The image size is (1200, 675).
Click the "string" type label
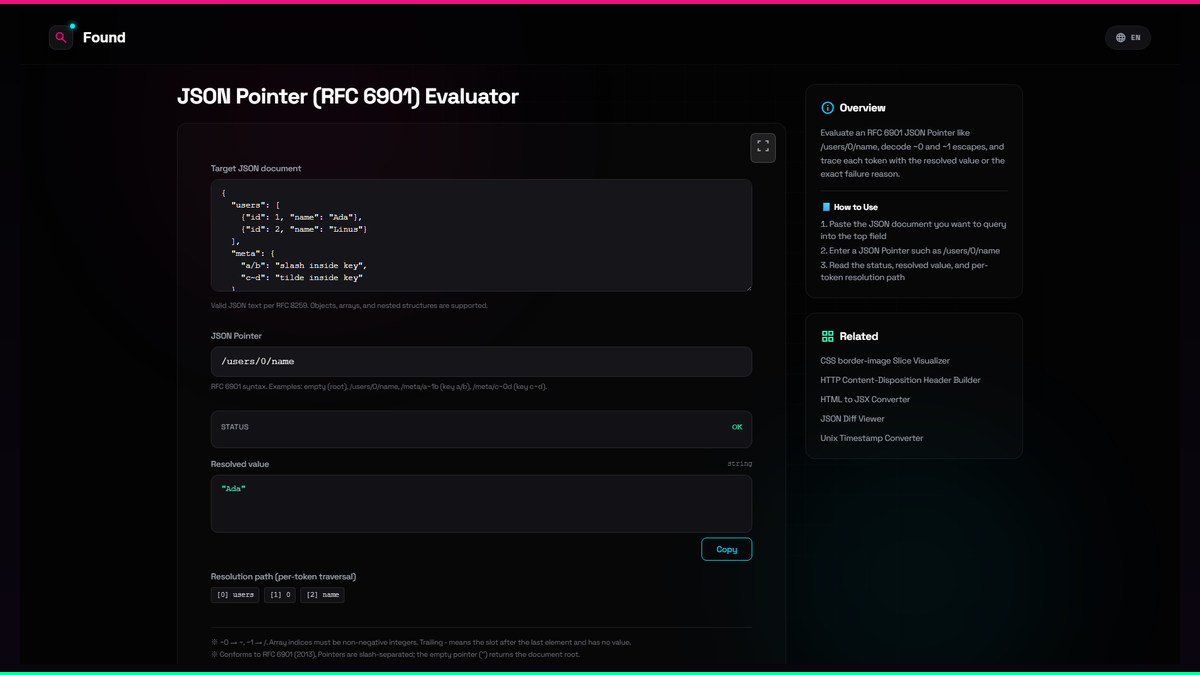(740, 464)
